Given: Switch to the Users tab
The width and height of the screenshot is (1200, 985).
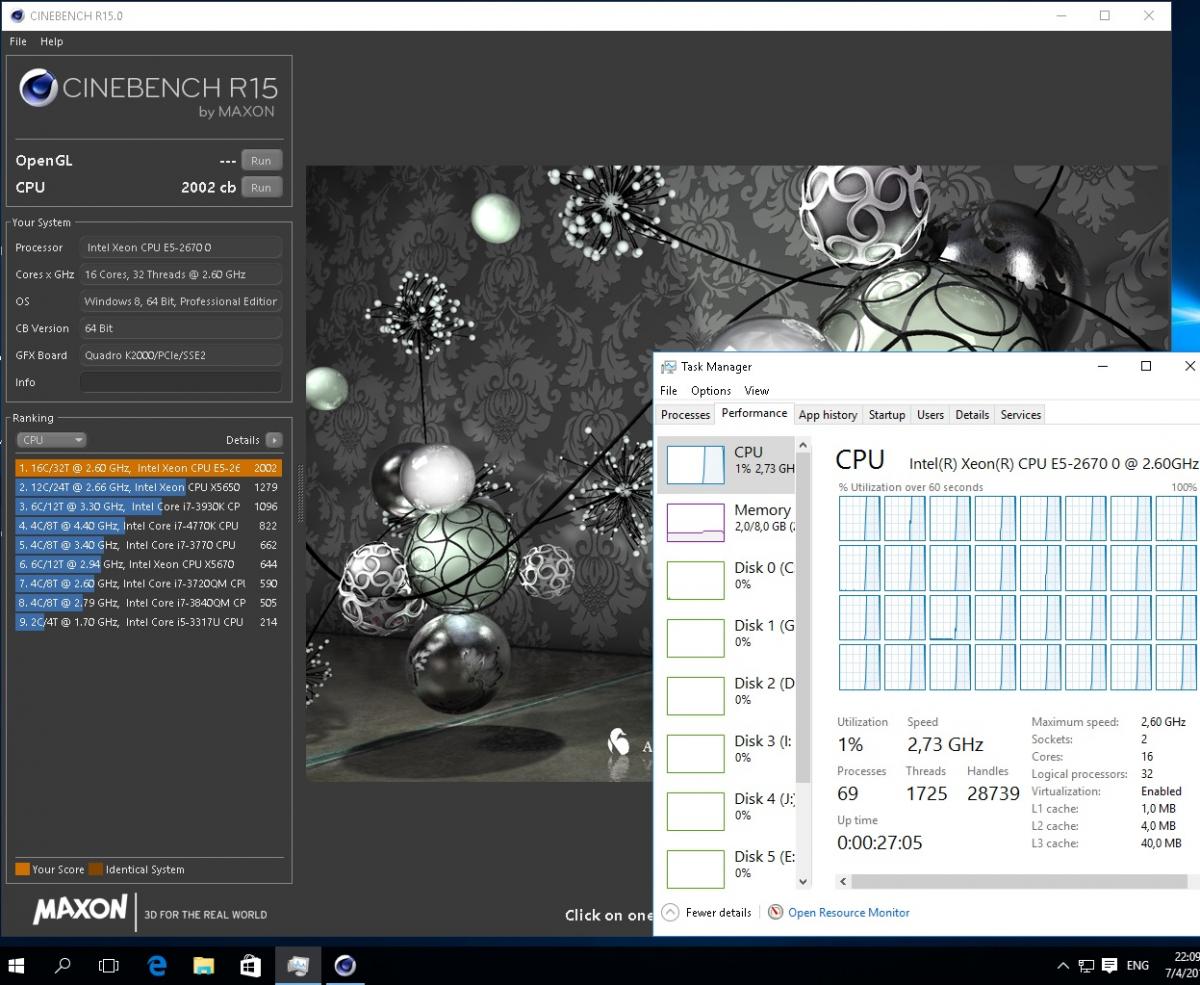Looking at the screenshot, I should point(930,415).
